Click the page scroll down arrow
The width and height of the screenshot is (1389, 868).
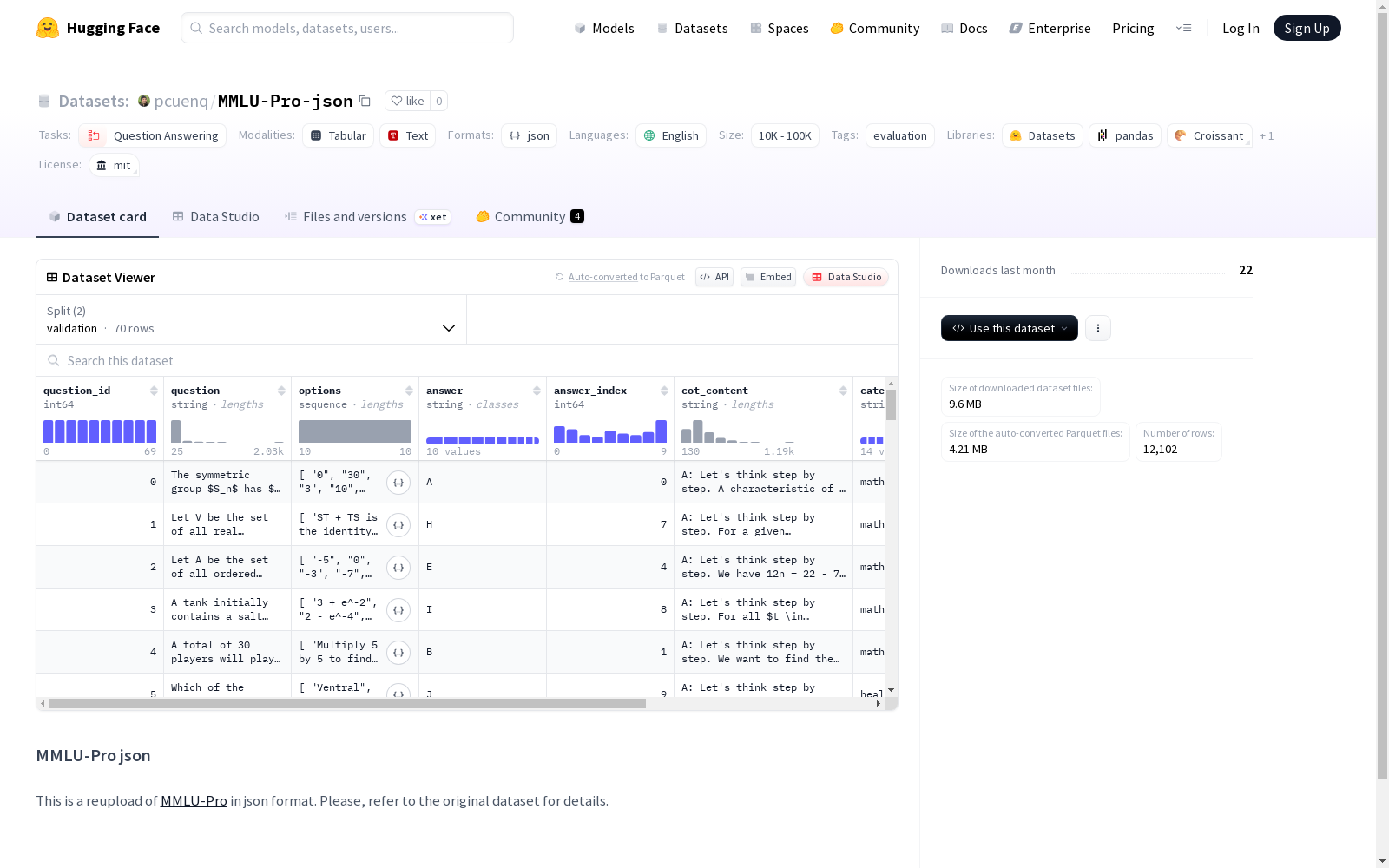coord(1383,861)
